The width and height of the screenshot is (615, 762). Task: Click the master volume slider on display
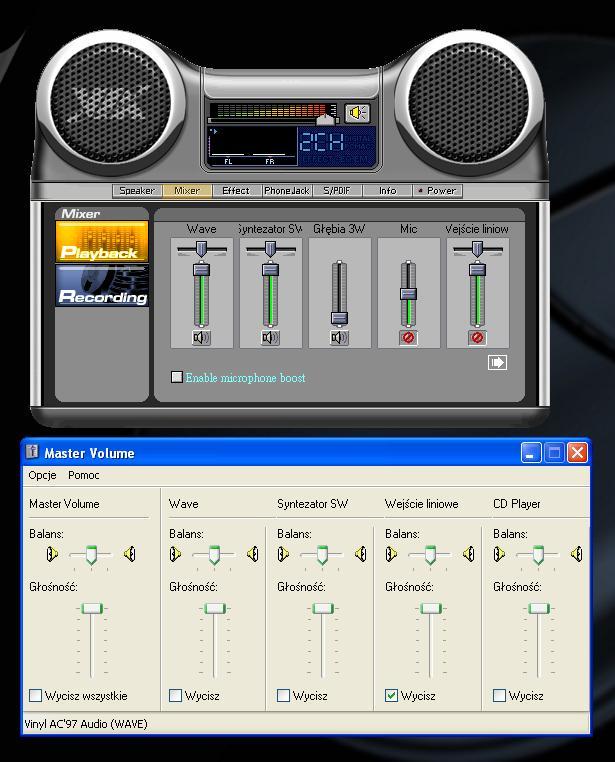click(327, 118)
